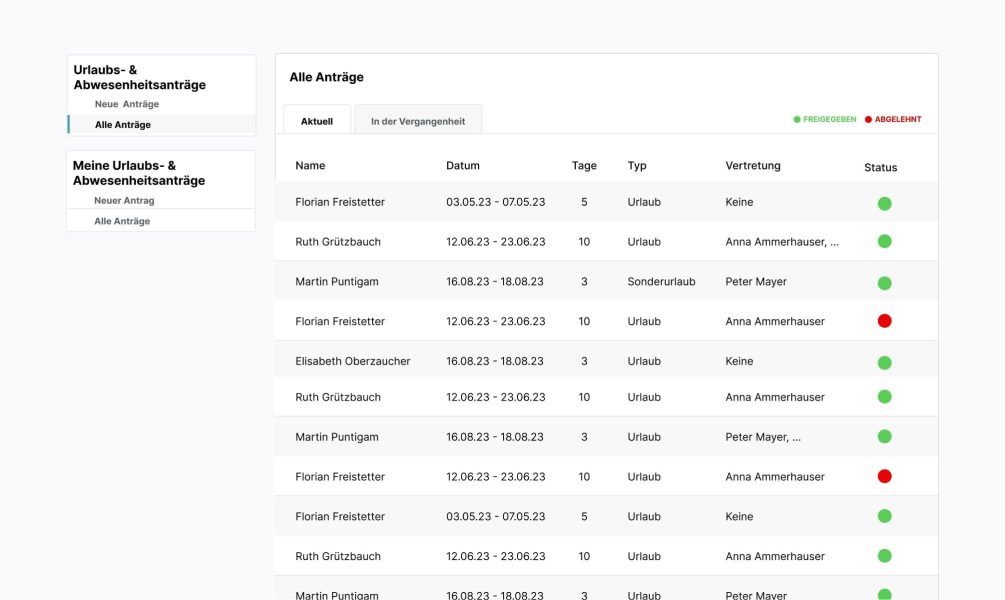Click green status dot for Elisabeth Oberzaucher
Image resolution: width=1005 pixels, height=600 pixels.
click(885, 363)
